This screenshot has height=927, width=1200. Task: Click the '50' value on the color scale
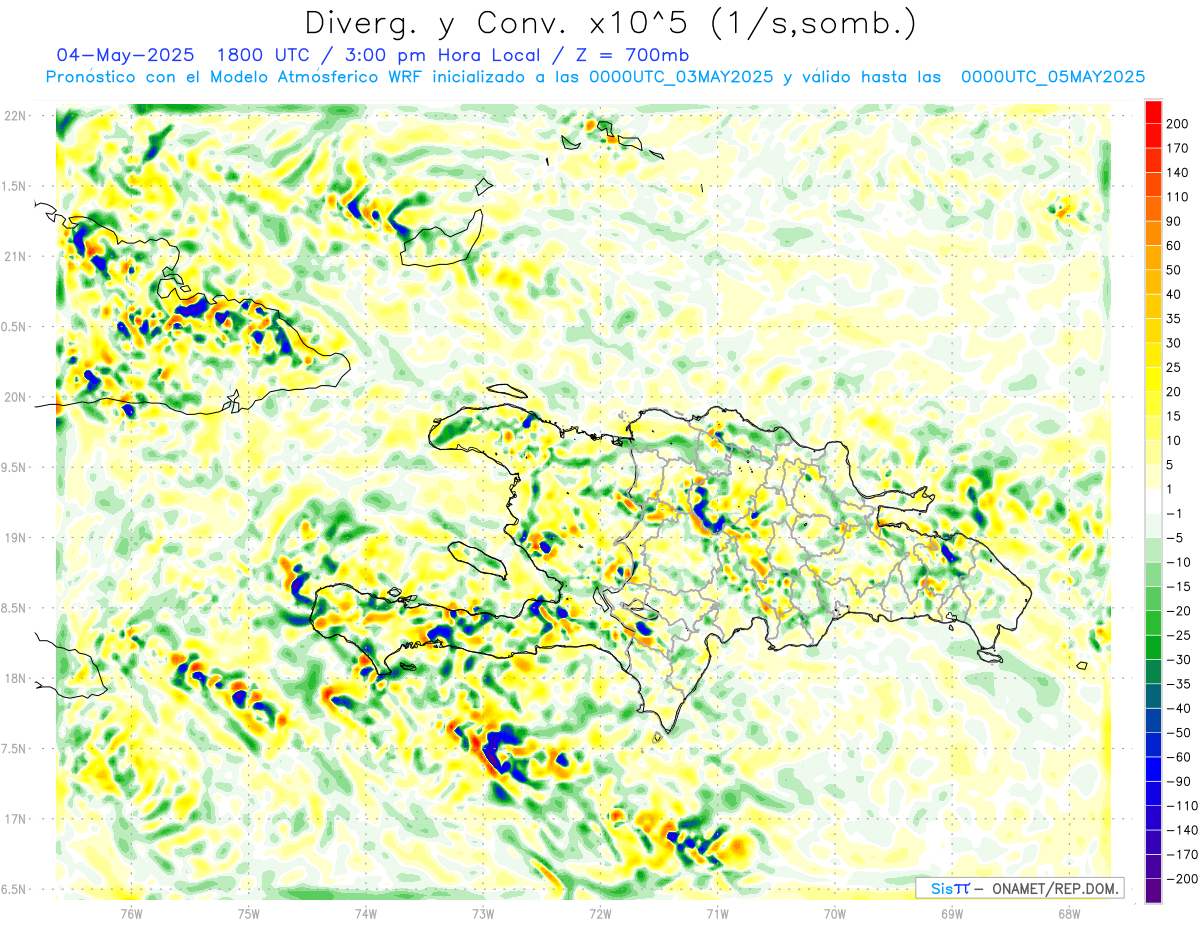pyautogui.click(x=1175, y=270)
